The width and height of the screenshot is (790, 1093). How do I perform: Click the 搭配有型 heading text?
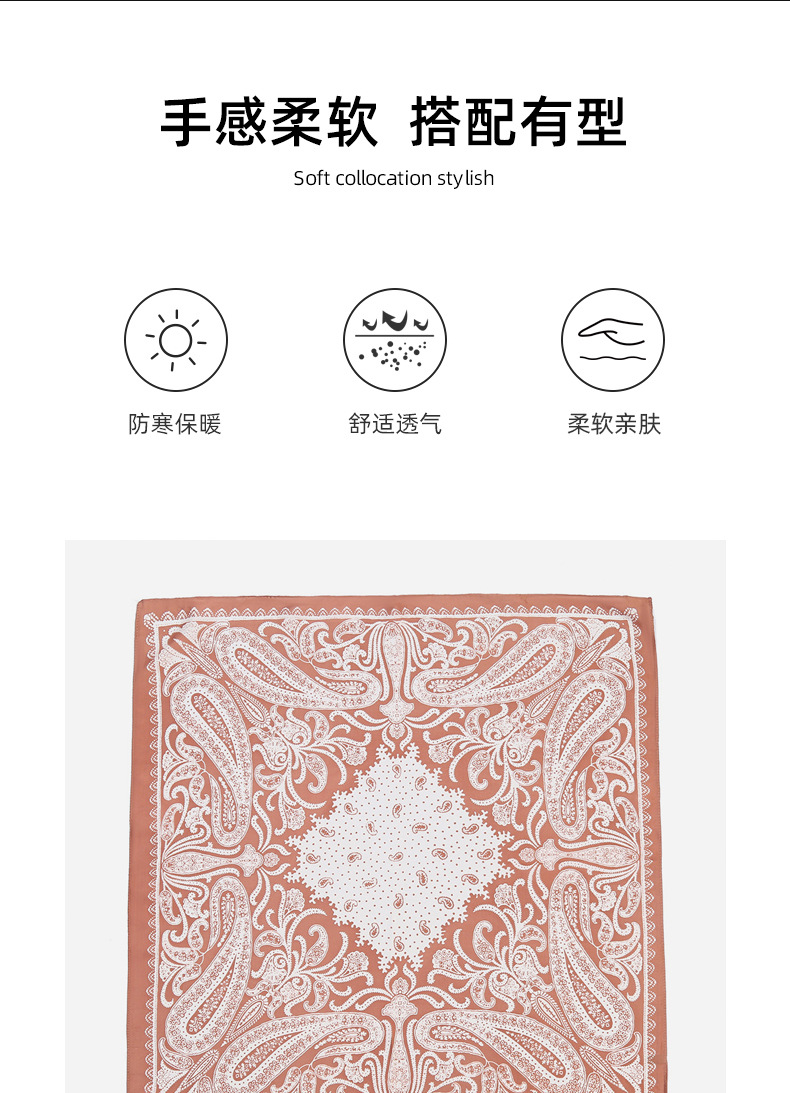(518, 123)
